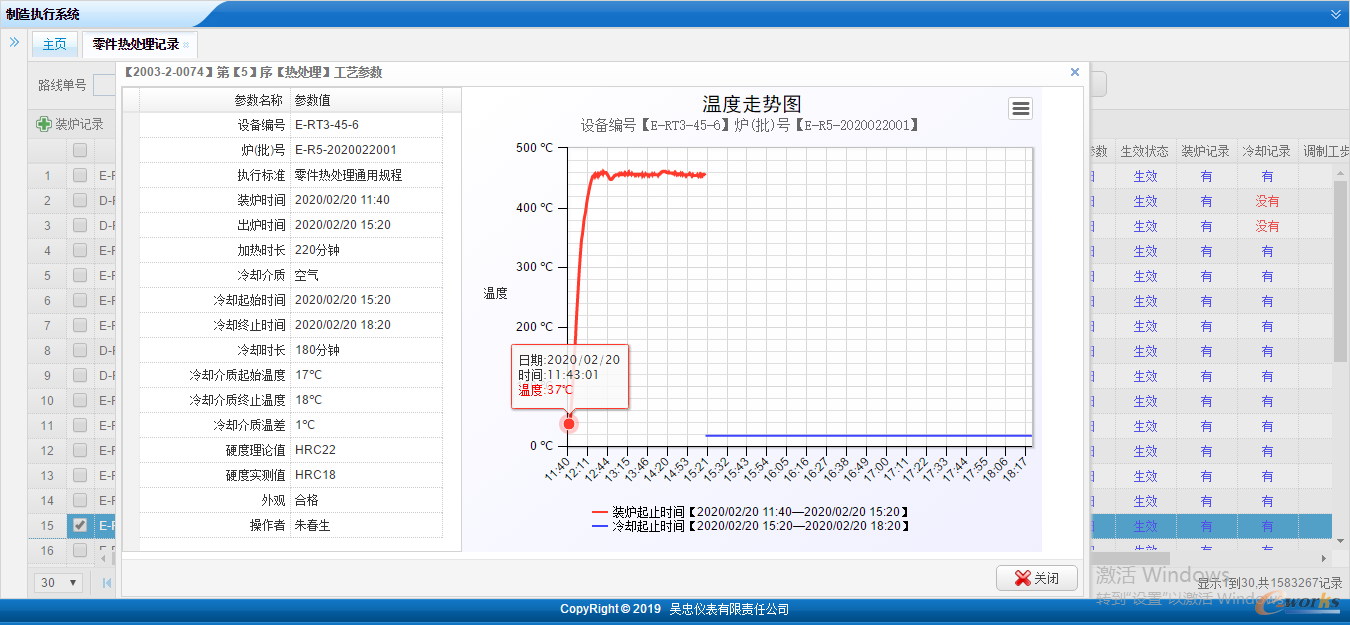1350x625 pixels.
Task: Open the page size dropdown showing 30
Action: (60, 582)
